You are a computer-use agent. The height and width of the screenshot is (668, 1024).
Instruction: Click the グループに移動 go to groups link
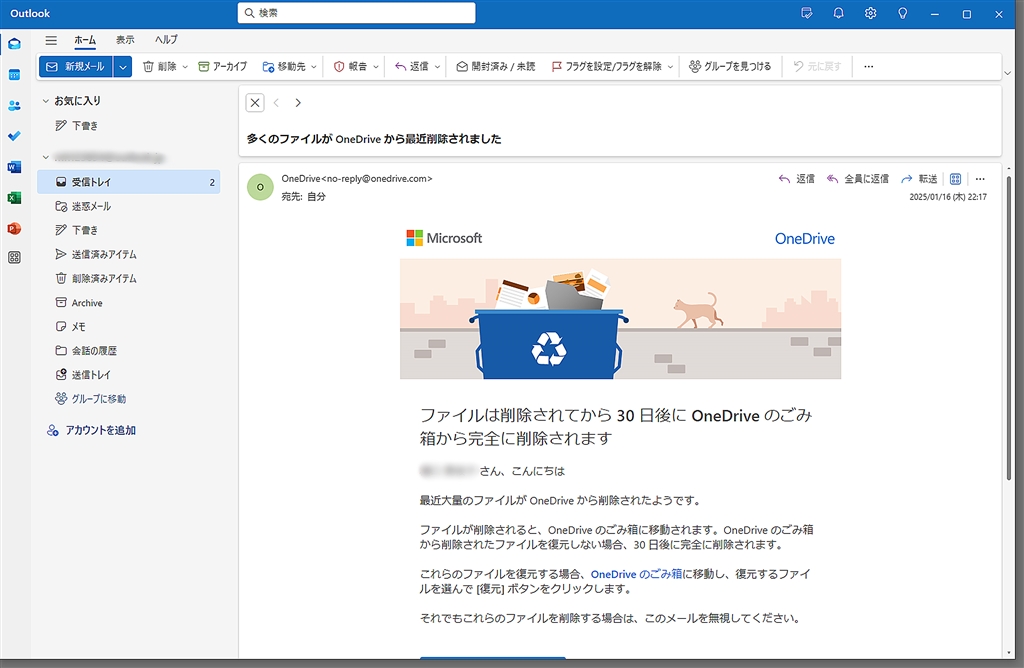[x=91, y=399]
